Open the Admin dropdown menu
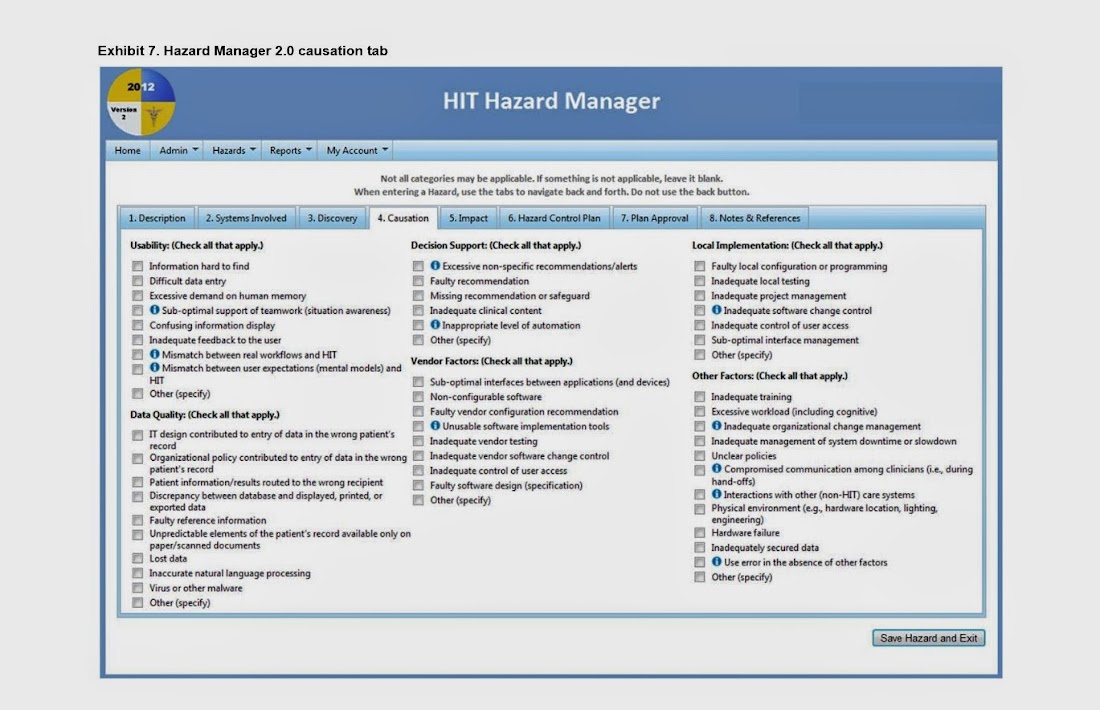 coord(178,150)
